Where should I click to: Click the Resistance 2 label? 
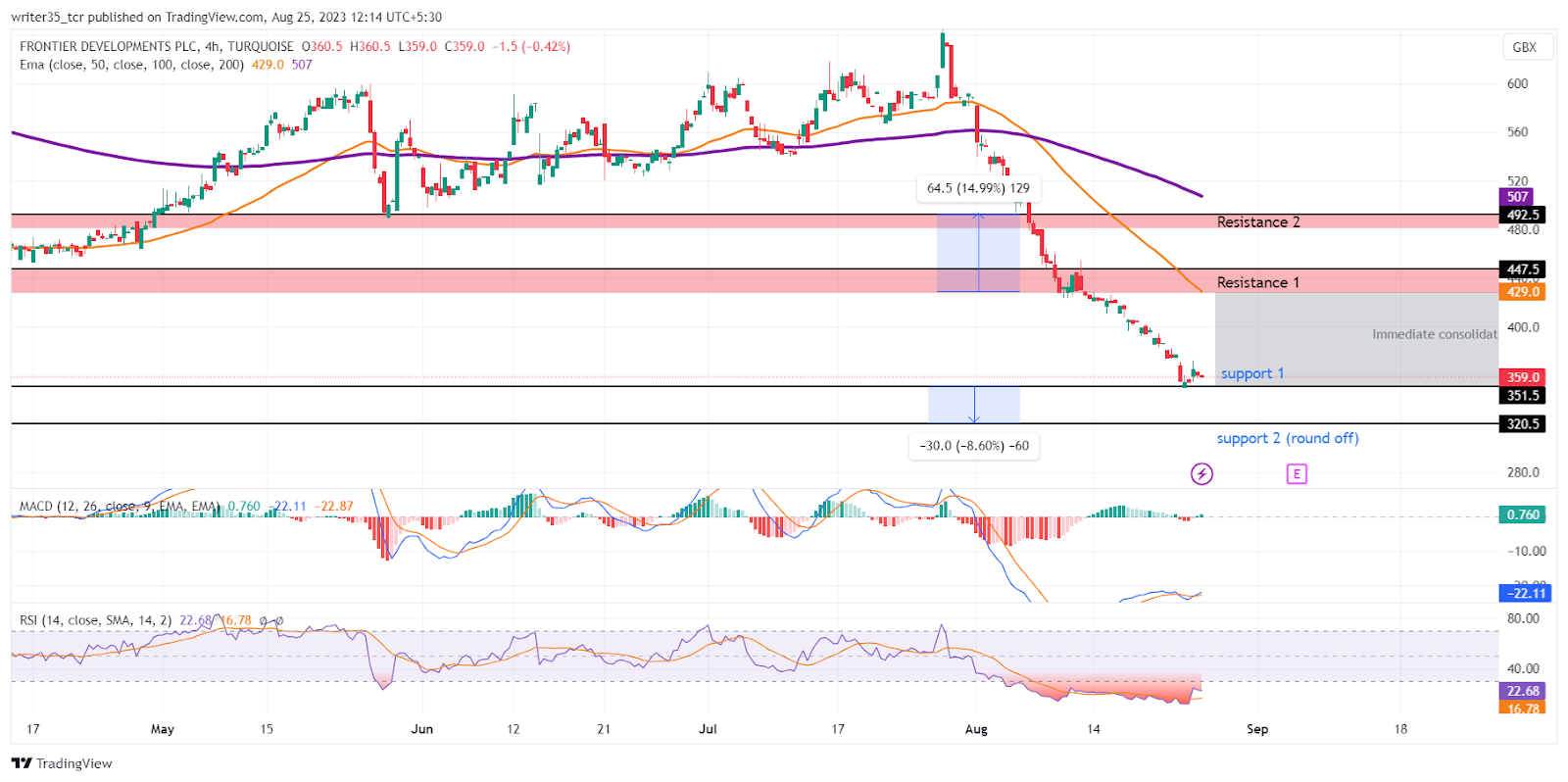[1258, 222]
